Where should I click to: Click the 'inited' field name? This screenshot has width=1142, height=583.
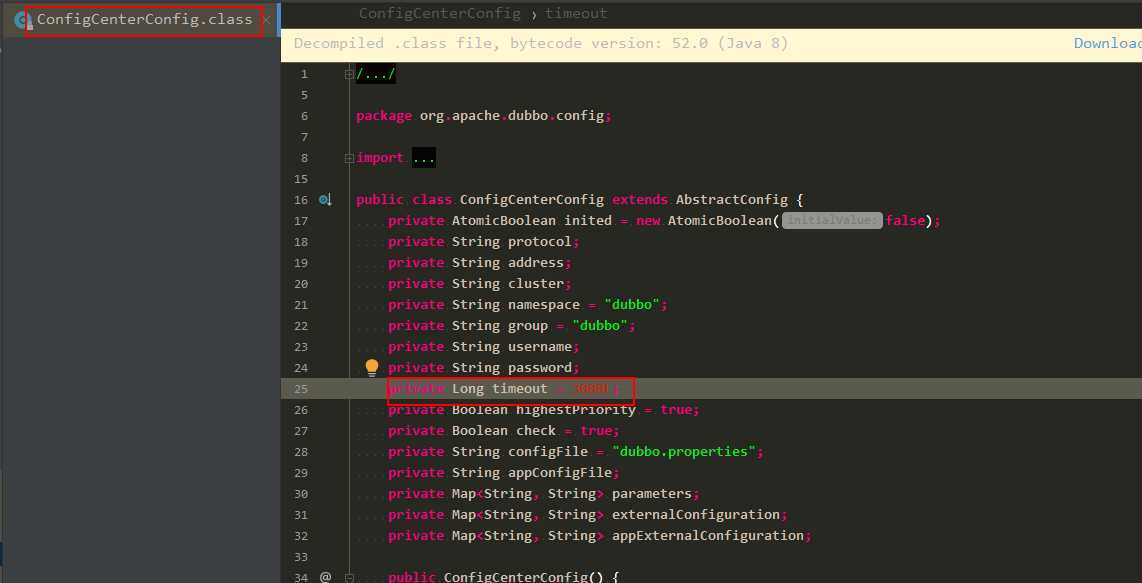point(588,221)
